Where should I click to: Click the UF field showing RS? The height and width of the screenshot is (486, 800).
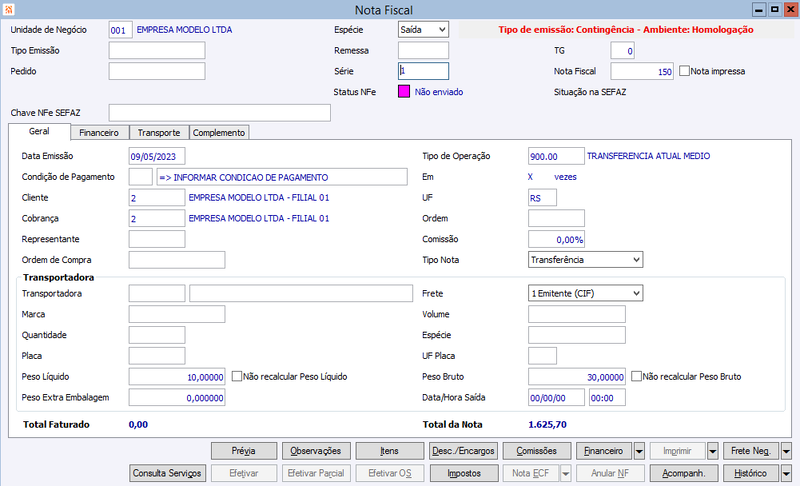pyautogui.click(x=542, y=197)
